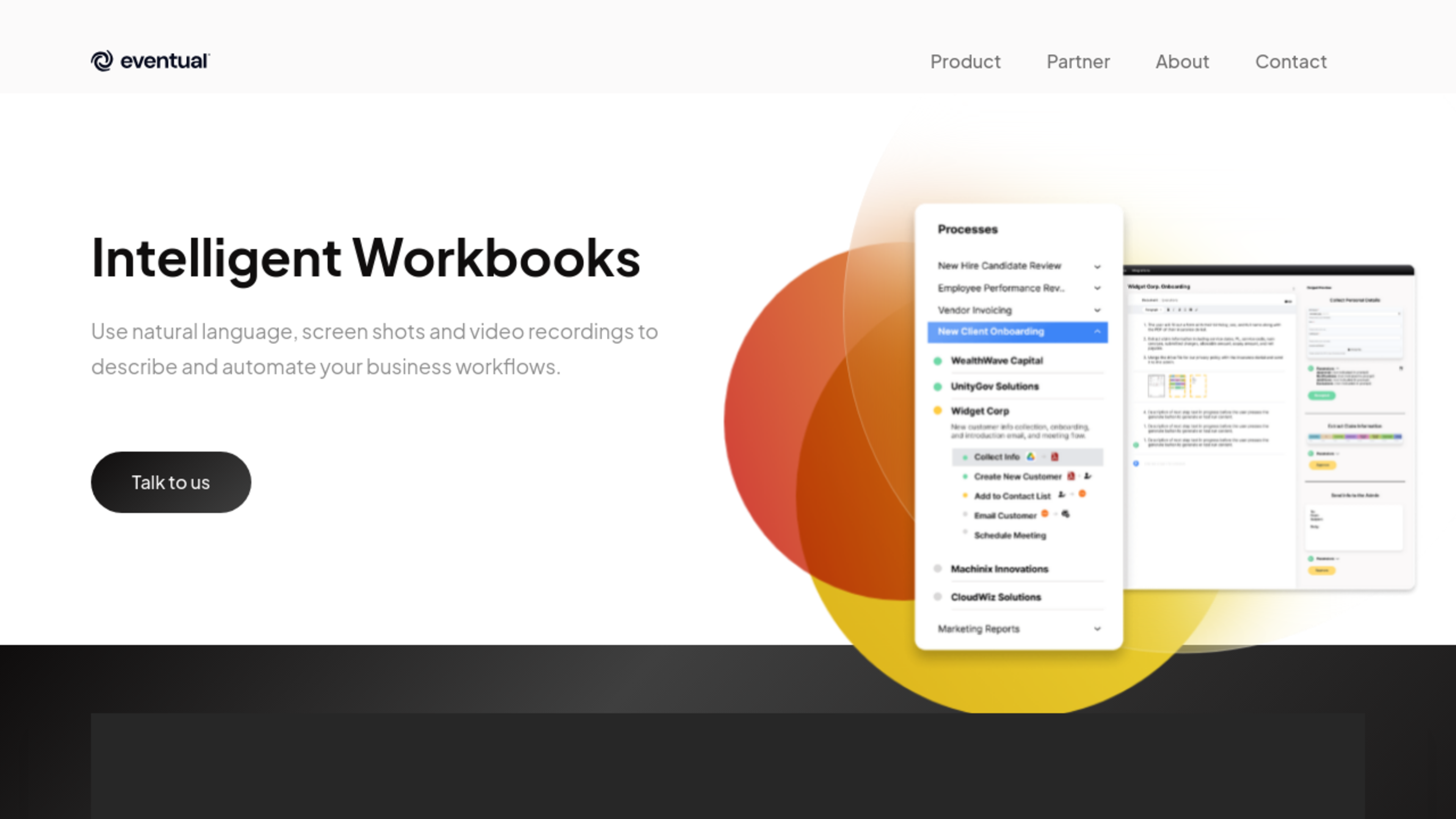The image size is (1456, 819).
Task: Click grey status dot beside Machinix Innovations
Action: click(938, 569)
